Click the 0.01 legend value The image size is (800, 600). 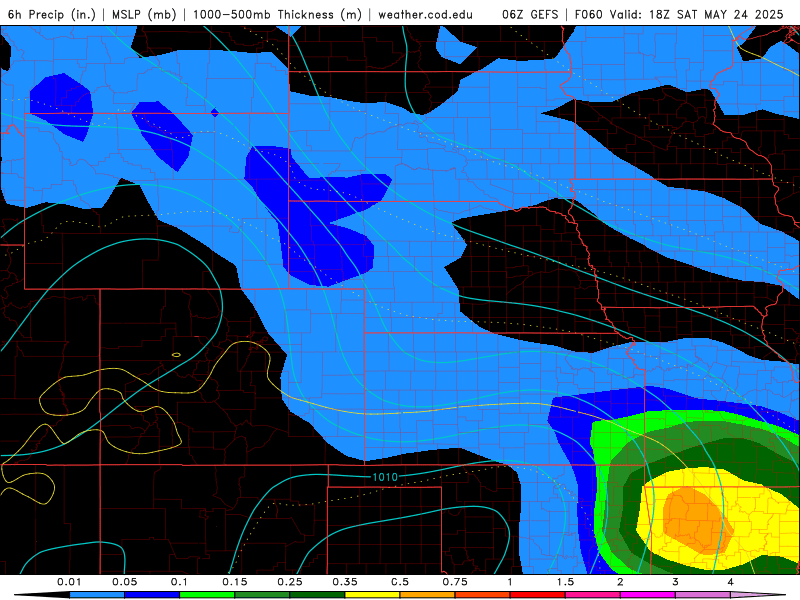69,582
